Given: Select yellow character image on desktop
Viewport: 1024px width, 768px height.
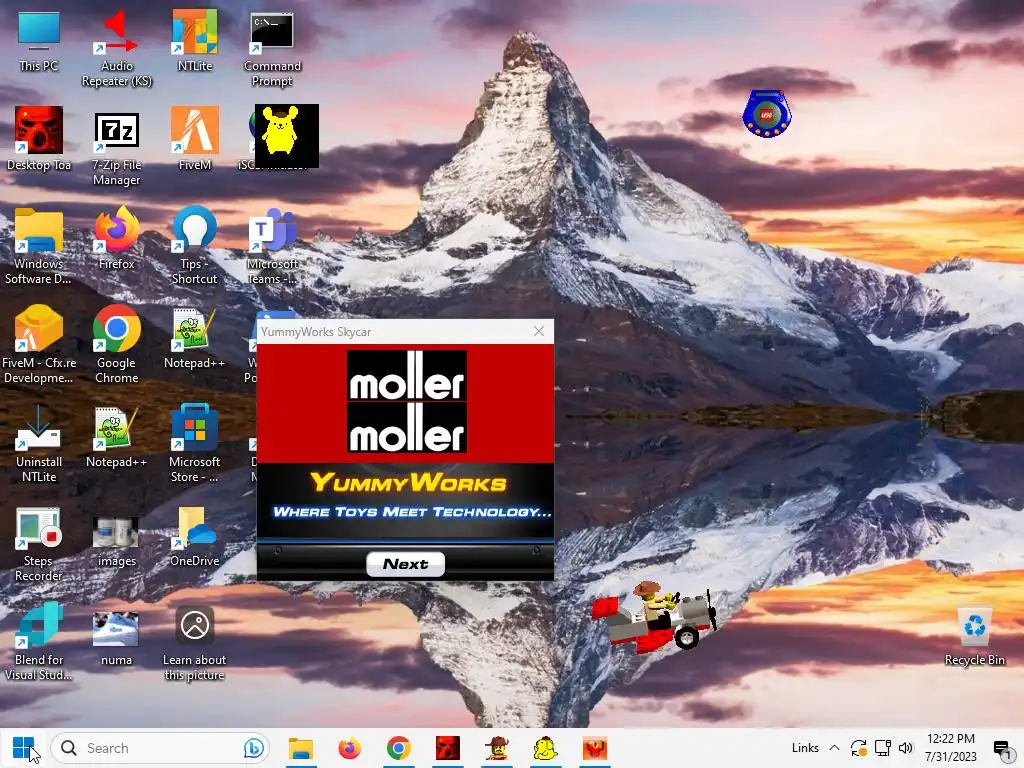Looking at the screenshot, I should point(287,136).
